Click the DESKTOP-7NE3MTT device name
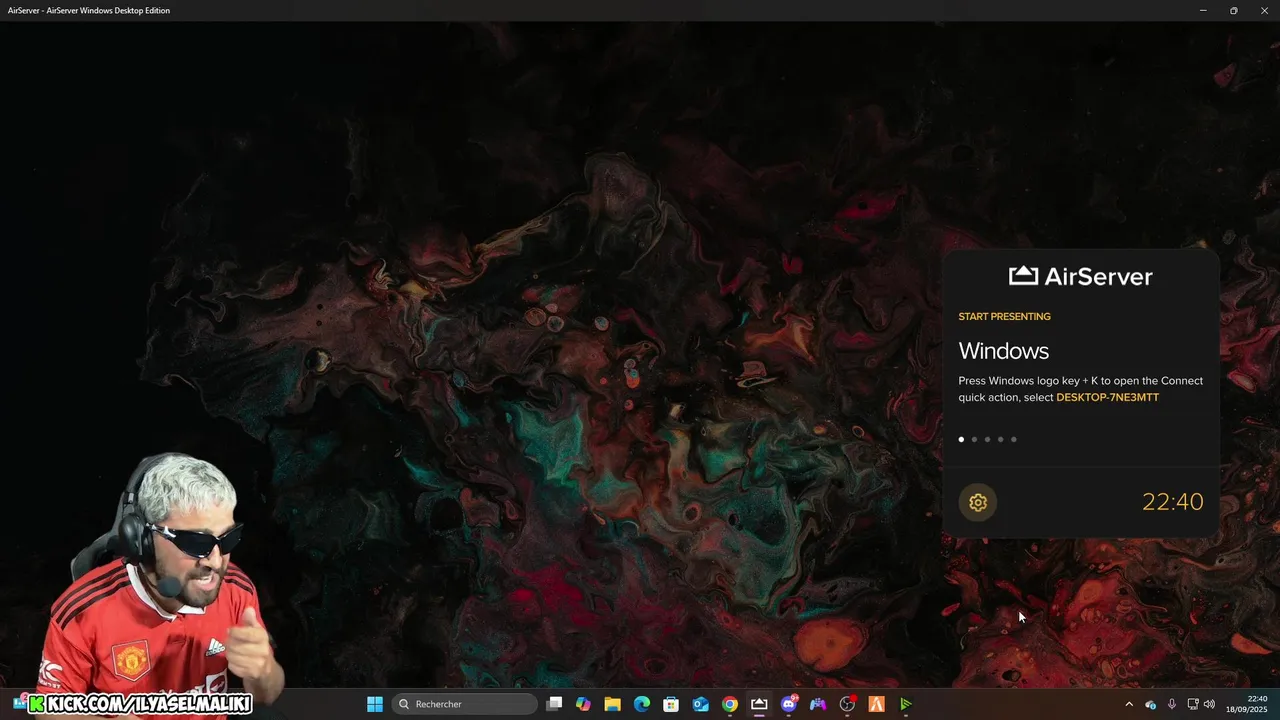This screenshot has height=720, width=1280. coord(1107,397)
